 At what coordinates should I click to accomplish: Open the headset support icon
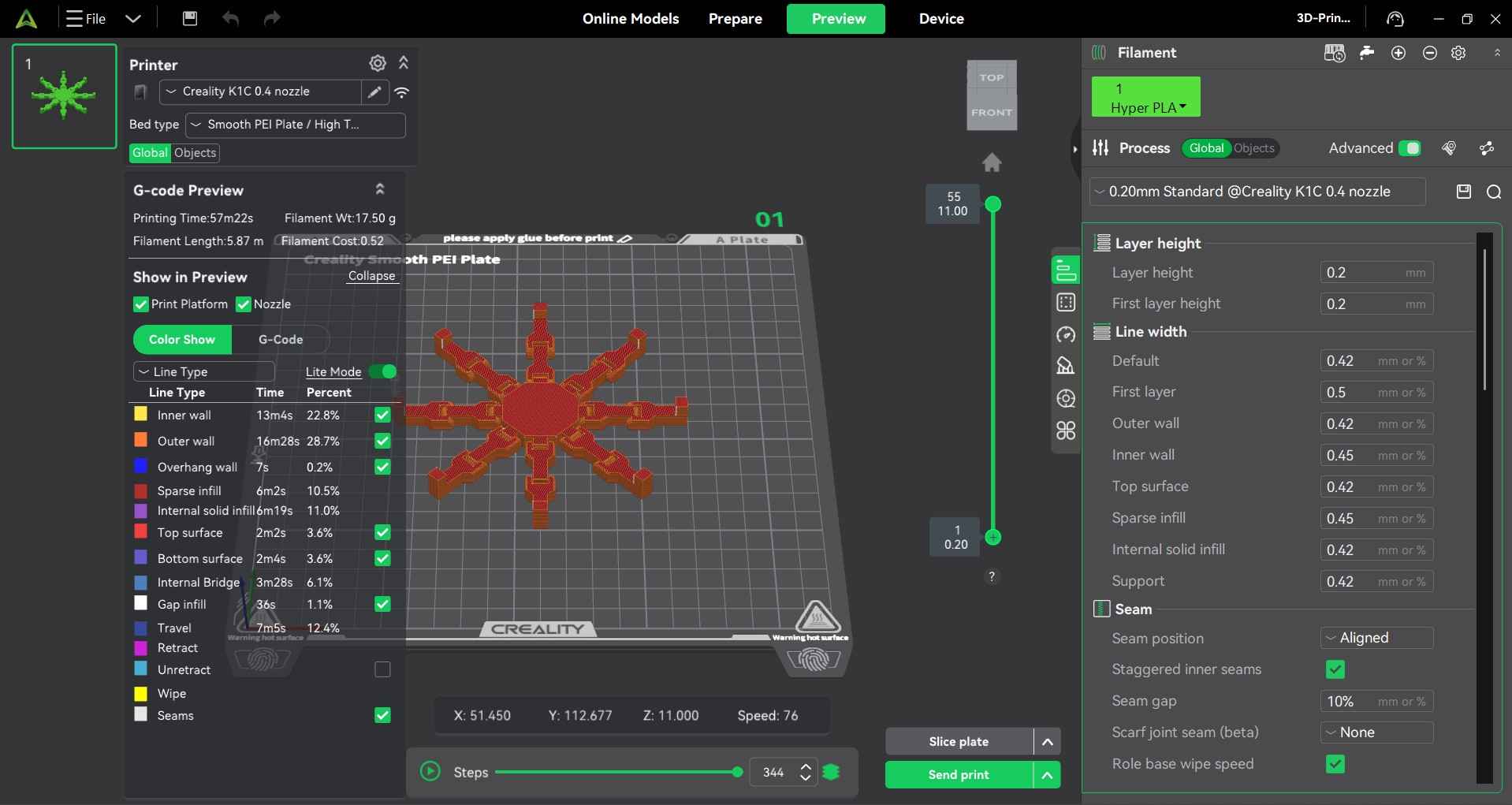pos(1395,19)
